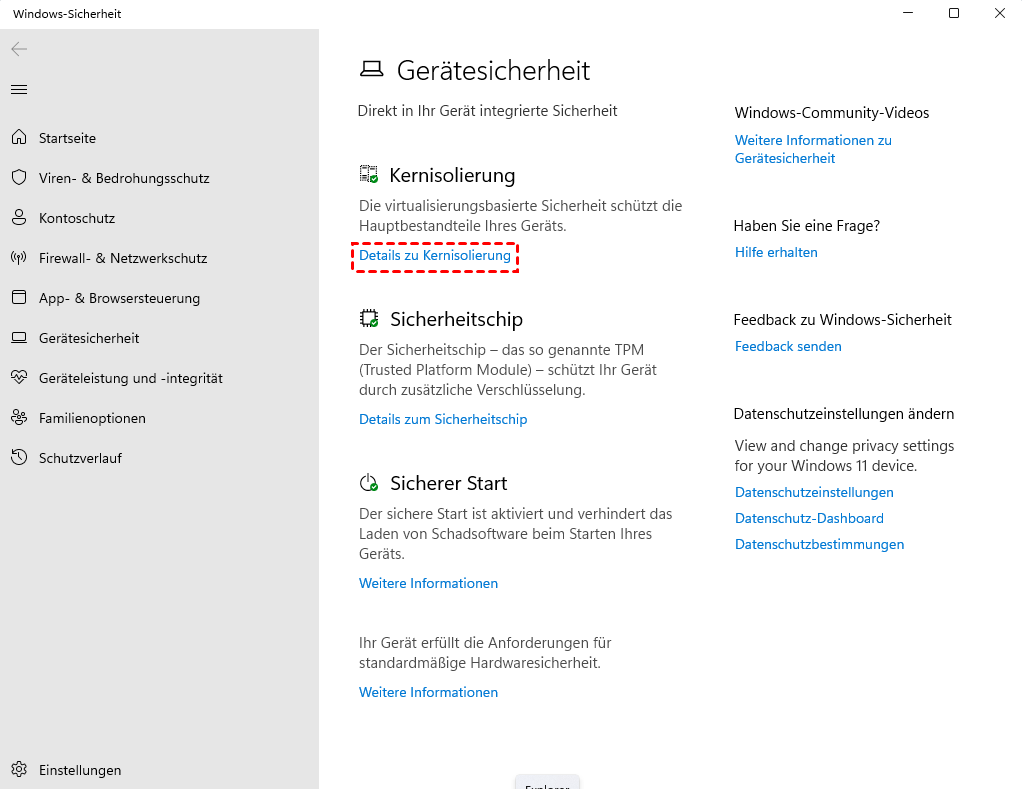The image size is (1022, 789).
Task: Select Gerätesicherheit in the sidebar
Action: (89, 338)
